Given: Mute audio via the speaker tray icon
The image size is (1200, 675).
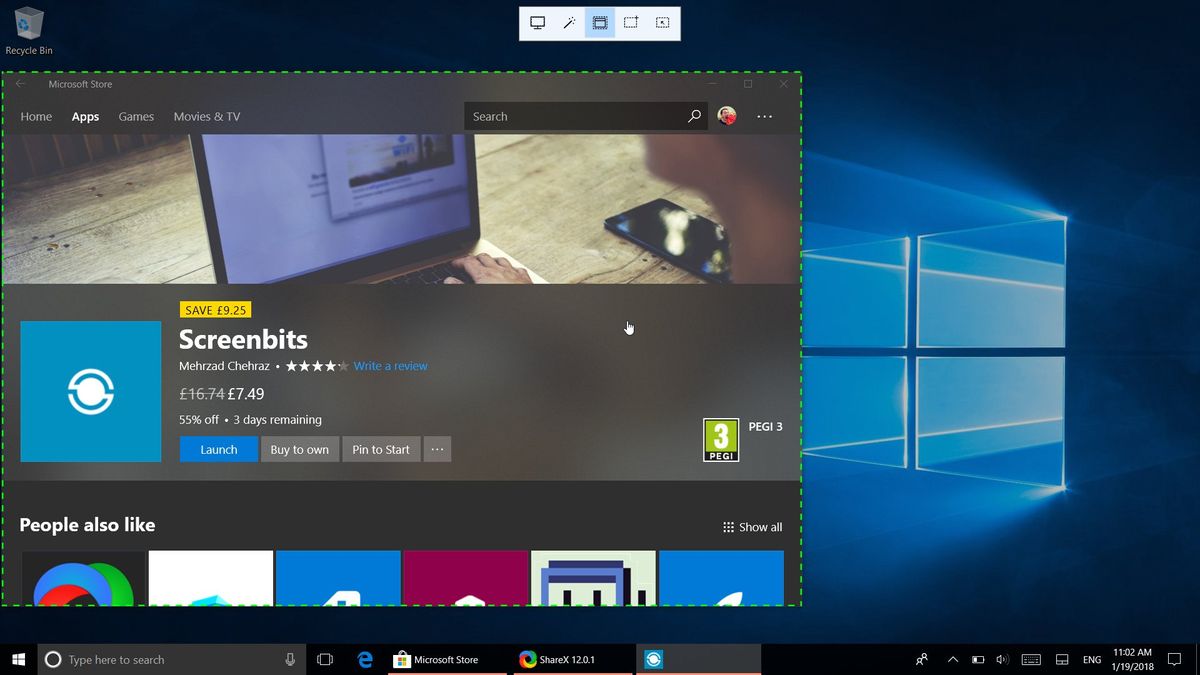Looking at the screenshot, I should click(x=1002, y=659).
